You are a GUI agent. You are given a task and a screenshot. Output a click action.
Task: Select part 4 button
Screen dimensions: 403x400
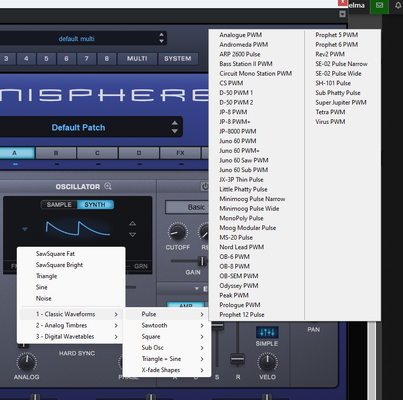(26, 59)
